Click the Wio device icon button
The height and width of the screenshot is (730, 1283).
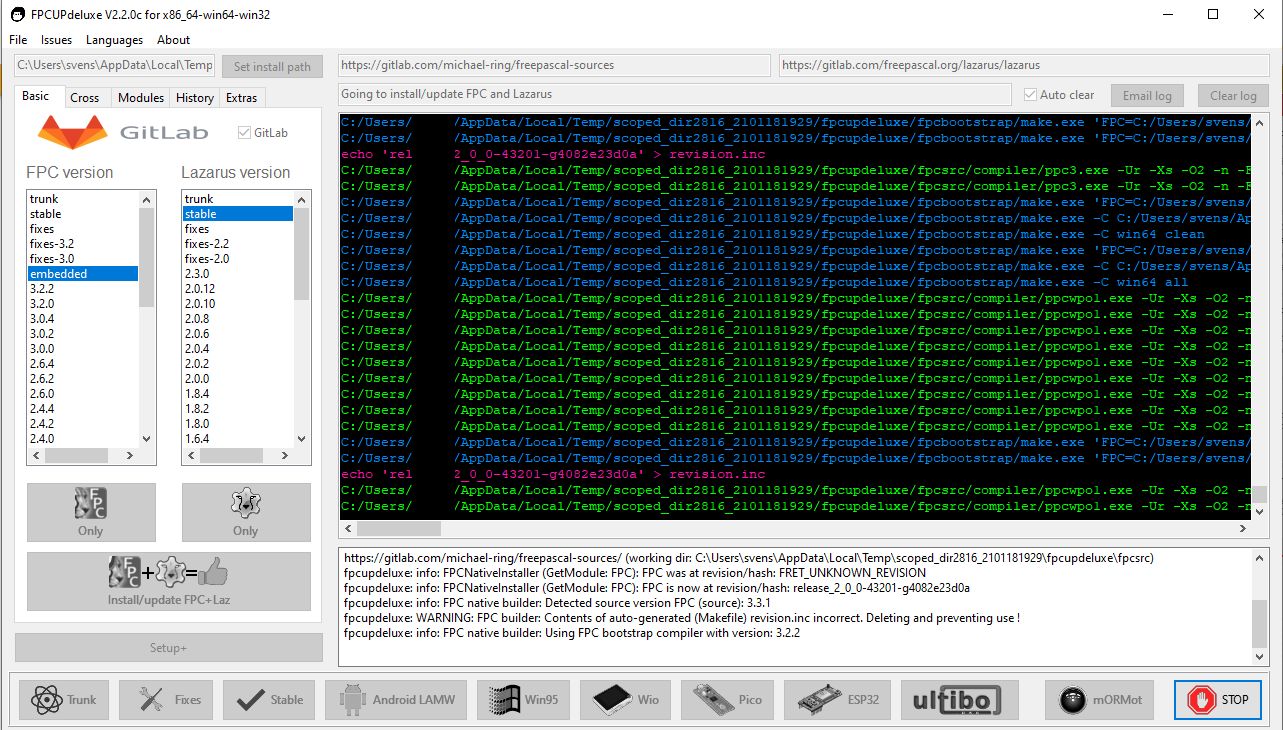[x=627, y=699]
